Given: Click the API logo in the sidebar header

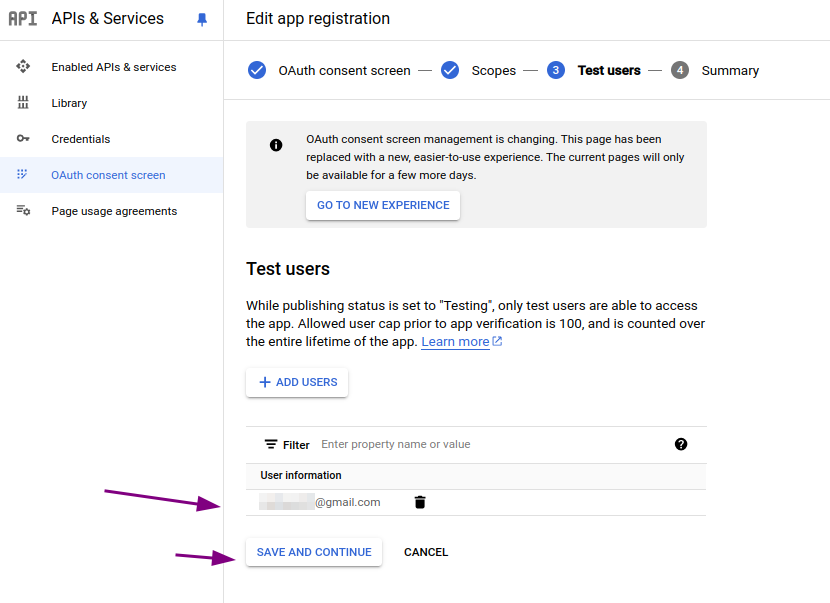Looking at the screenshot, I should click(23, 18).
